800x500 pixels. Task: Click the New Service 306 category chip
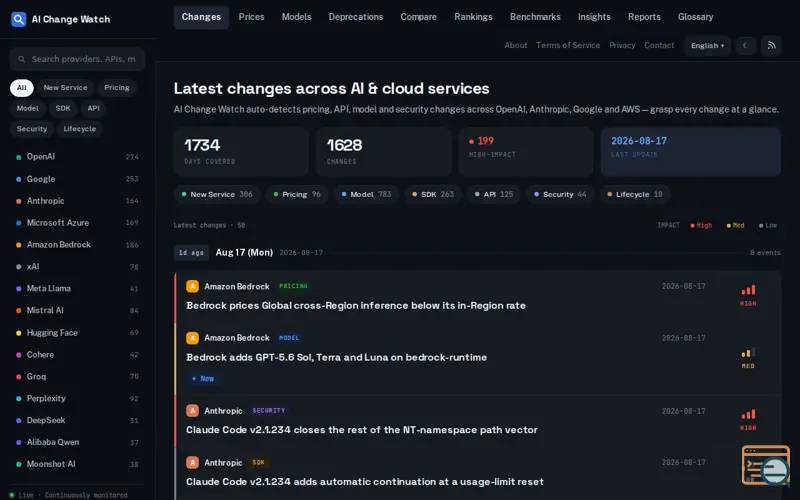(217, 194)
